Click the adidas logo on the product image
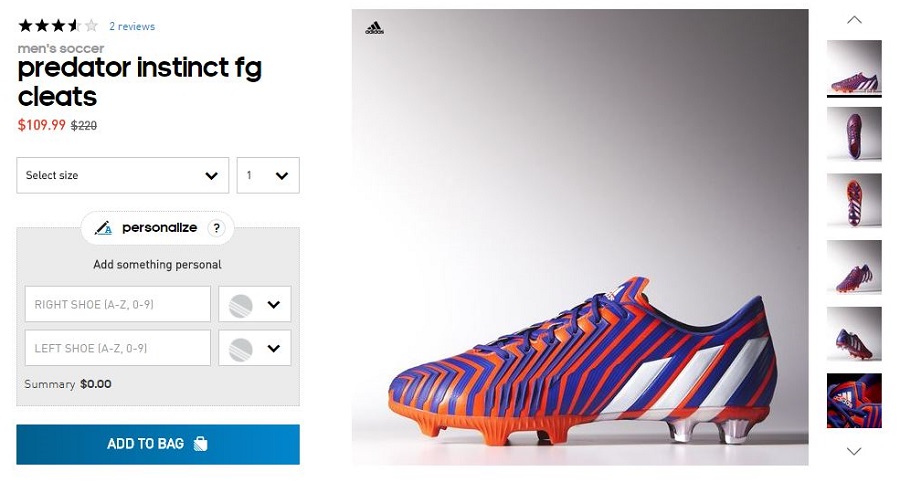Screen dimensions: 900x482 pos(374,28)
